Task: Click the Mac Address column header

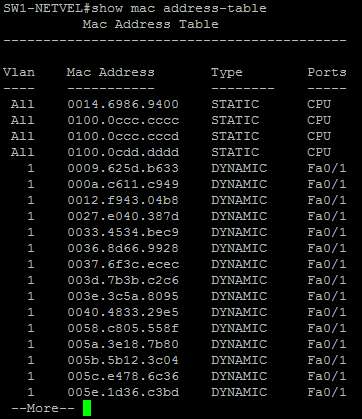Action: (x=111, y=72)
